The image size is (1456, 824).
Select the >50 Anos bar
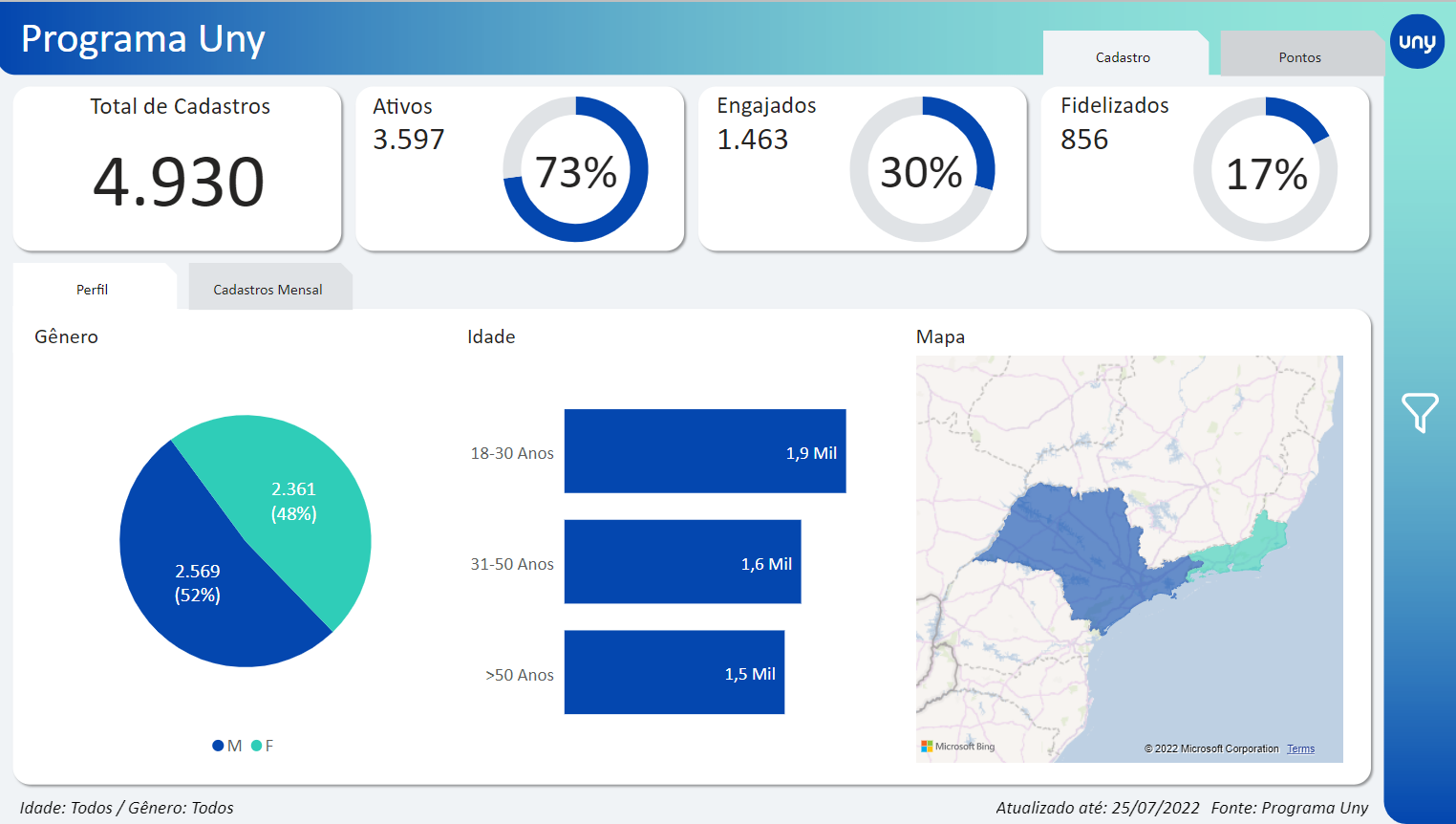coord(674,672)
